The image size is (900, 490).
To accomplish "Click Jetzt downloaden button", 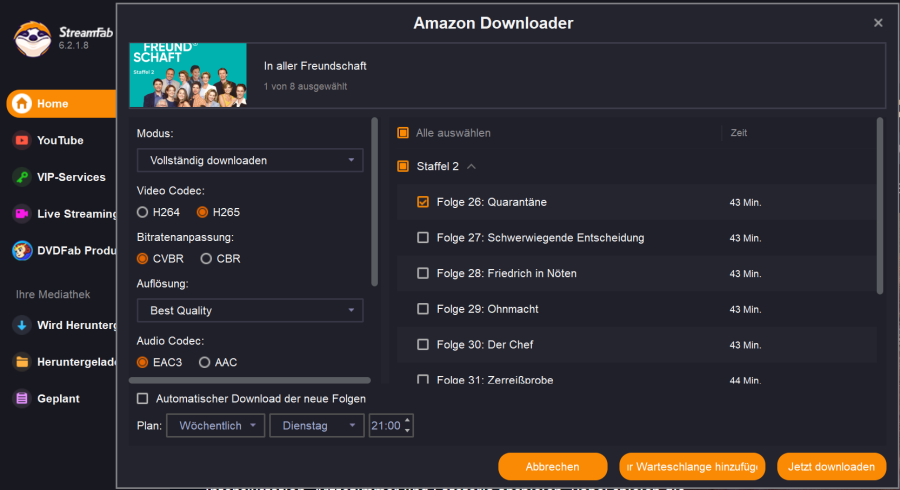I will [831, 466].
